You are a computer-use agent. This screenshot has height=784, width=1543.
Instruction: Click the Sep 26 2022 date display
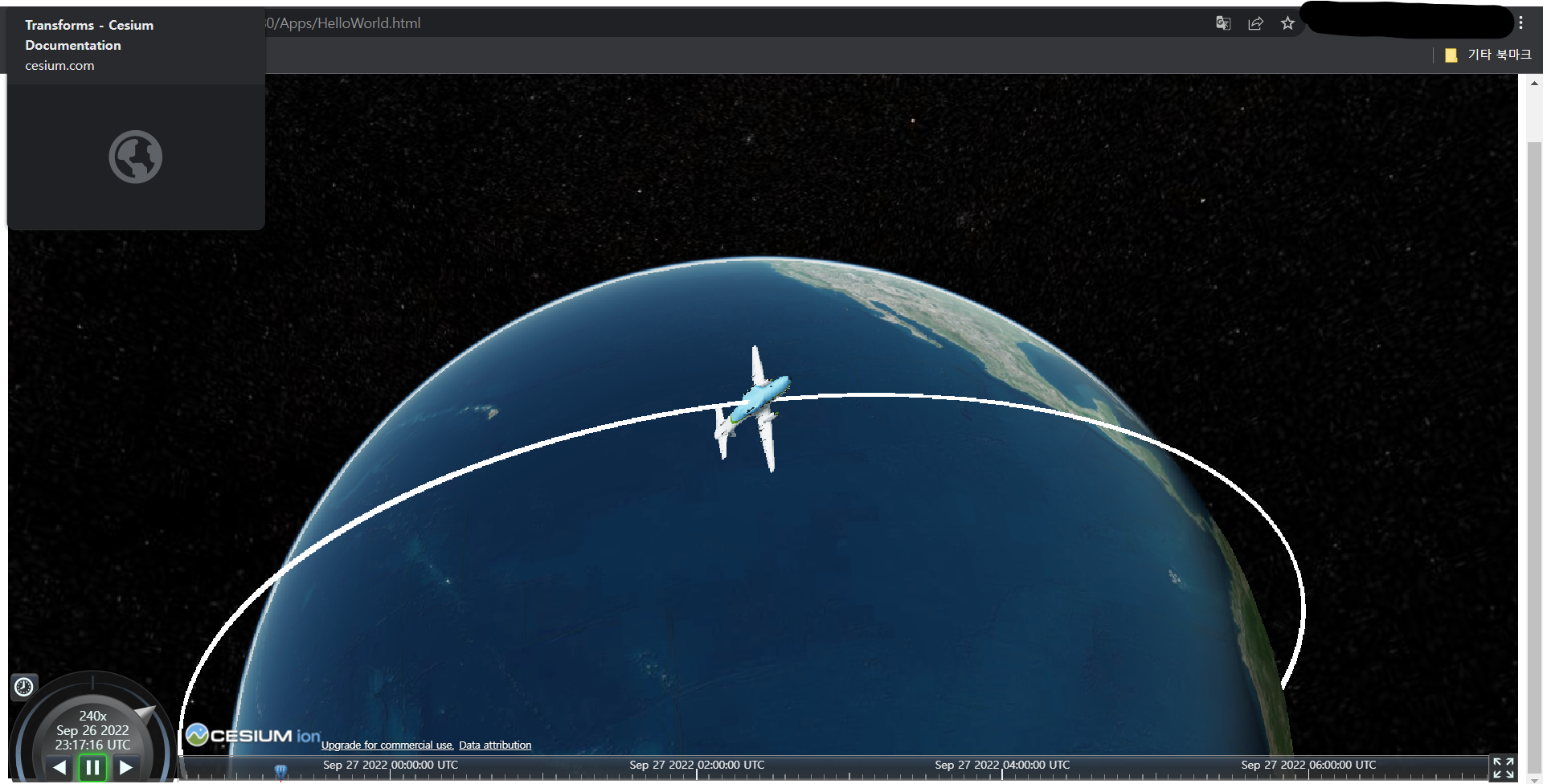(x=92, y=731)
